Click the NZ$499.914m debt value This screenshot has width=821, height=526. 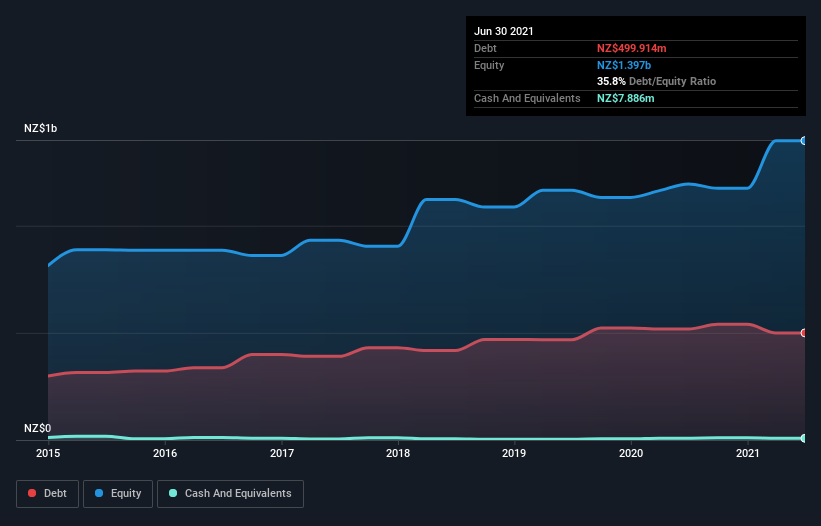point(631,48)
